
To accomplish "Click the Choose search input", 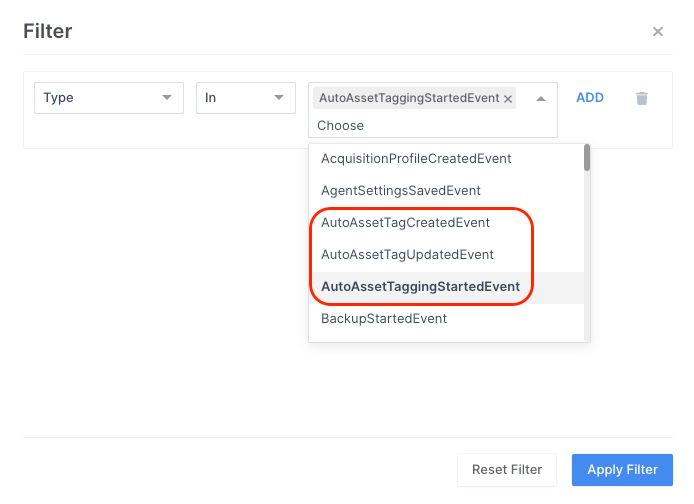I will (420, 125).
